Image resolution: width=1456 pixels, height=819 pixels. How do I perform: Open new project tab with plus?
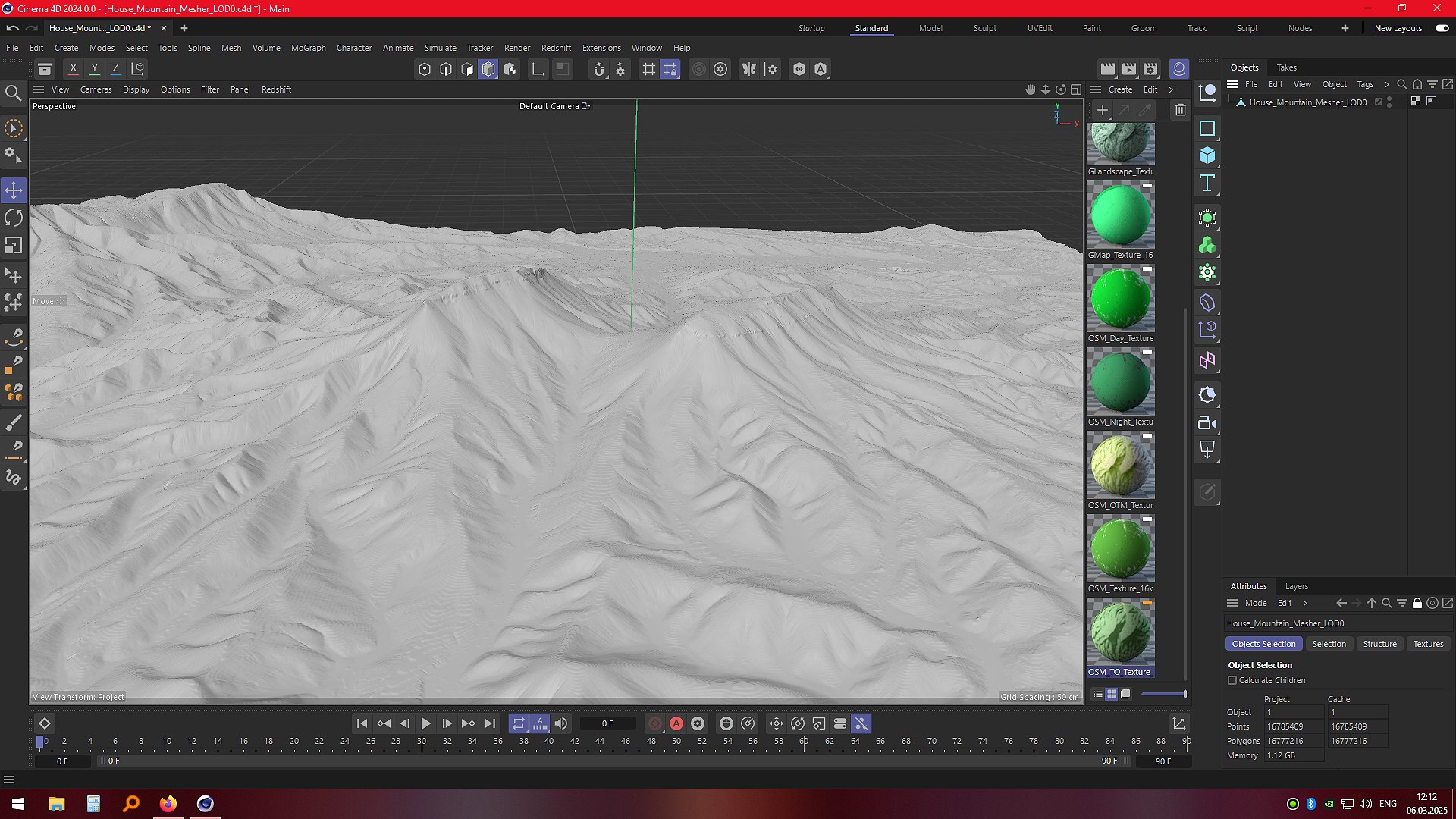coord(184,28)
